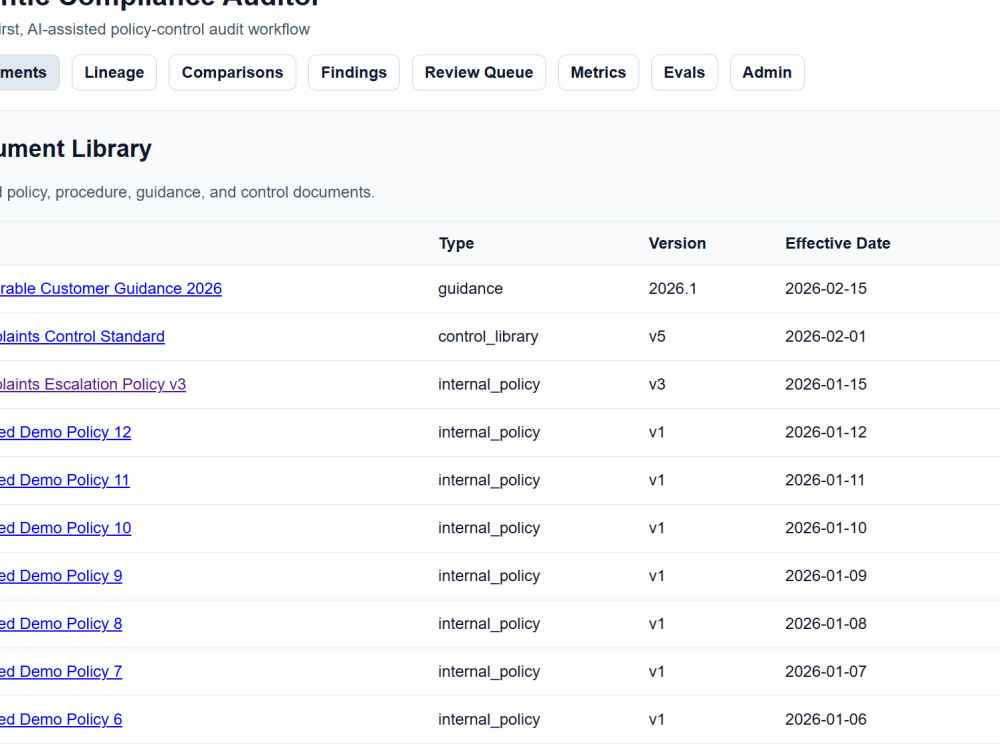
Task: Select version cell 'v5'
Action: [657, 336]
